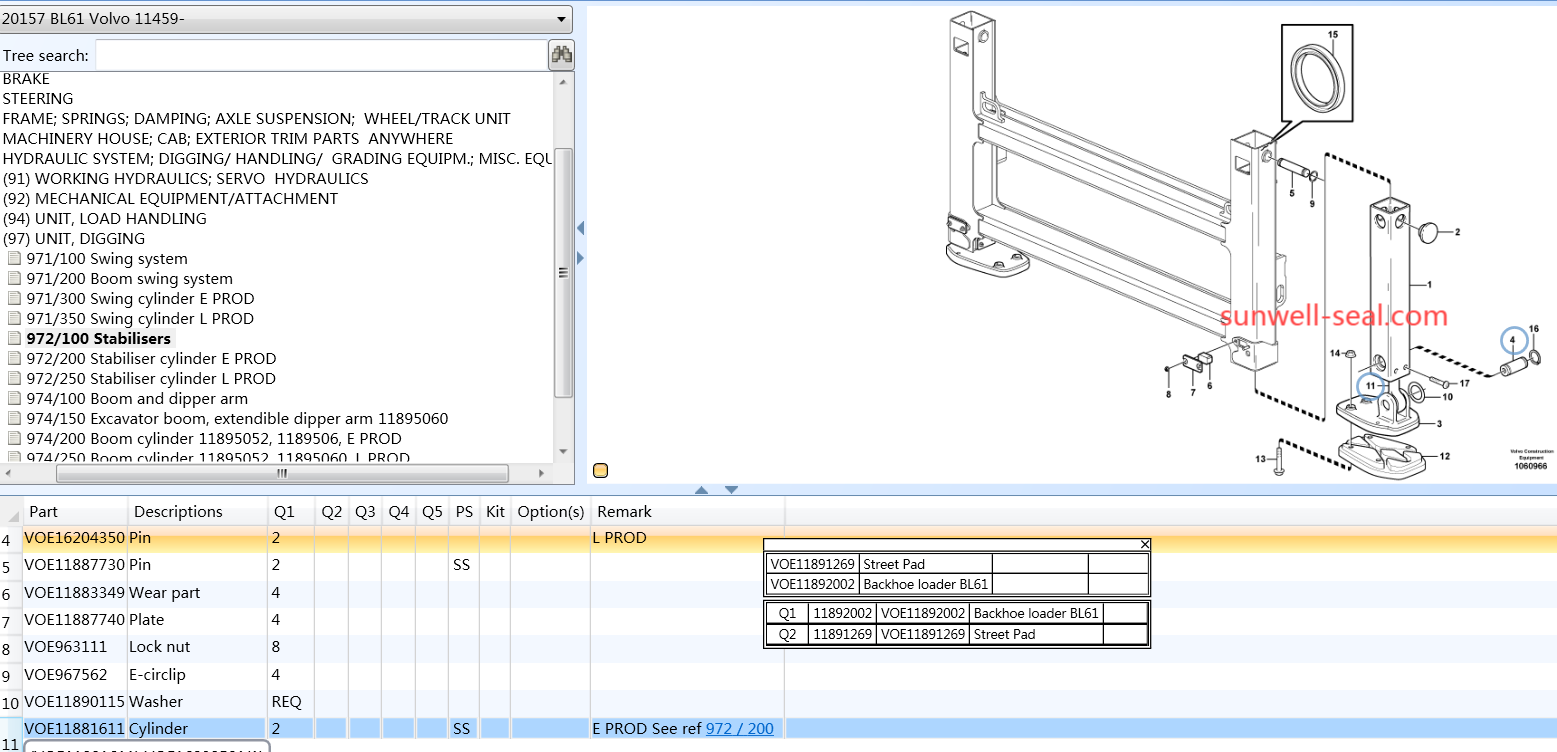1557x752 pixels.
Task: Collapse left panel with upper splitter arrow
Action: tap(580, 229)
